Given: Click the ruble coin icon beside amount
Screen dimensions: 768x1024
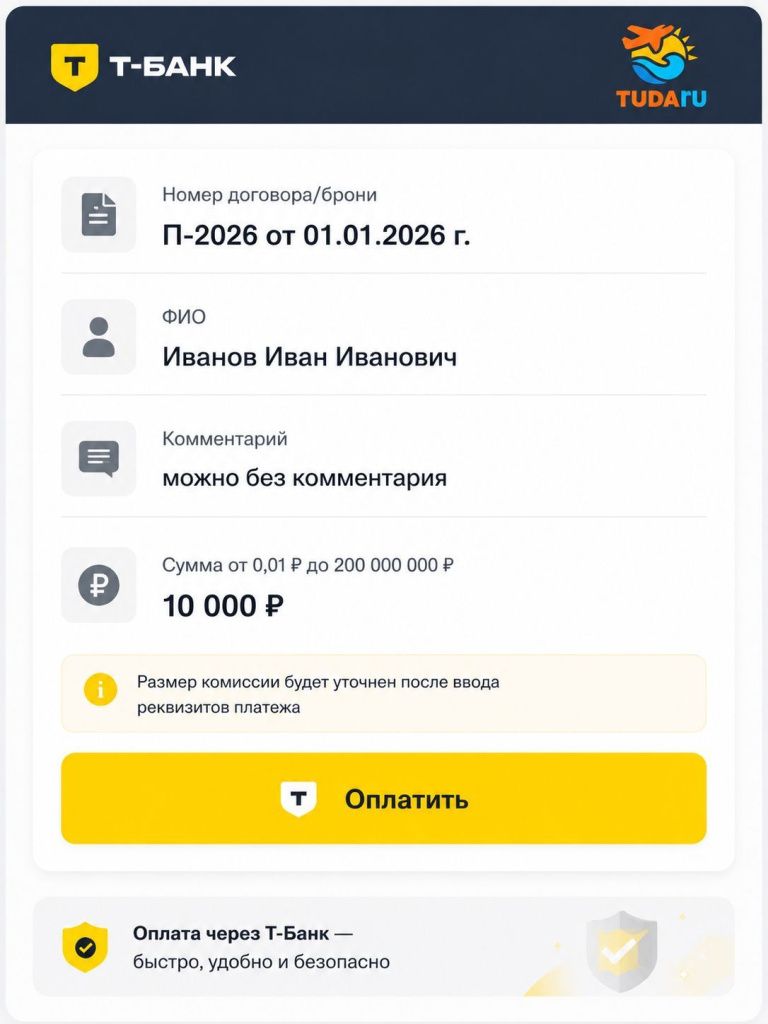Looking at the screenshot, I should click(x=99, y=584).
